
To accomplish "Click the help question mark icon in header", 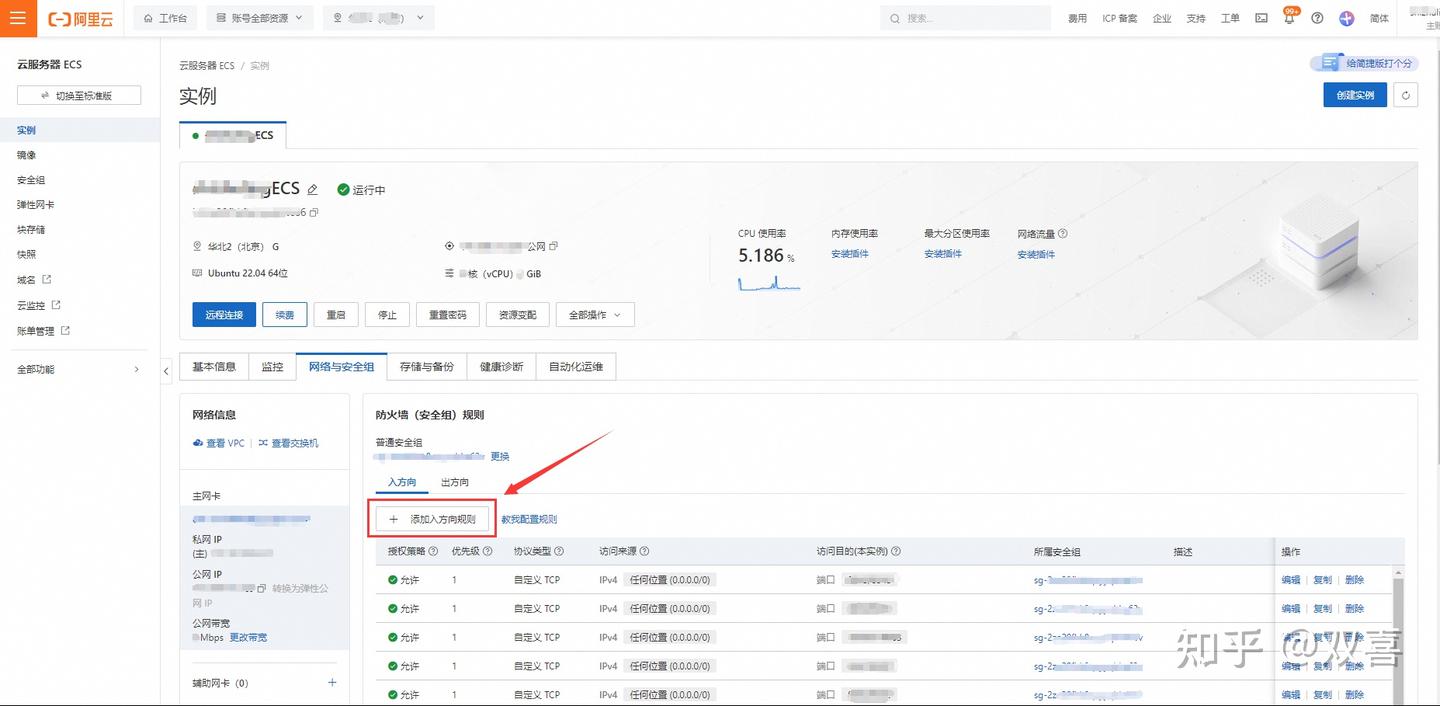I will click(1317, 18).
